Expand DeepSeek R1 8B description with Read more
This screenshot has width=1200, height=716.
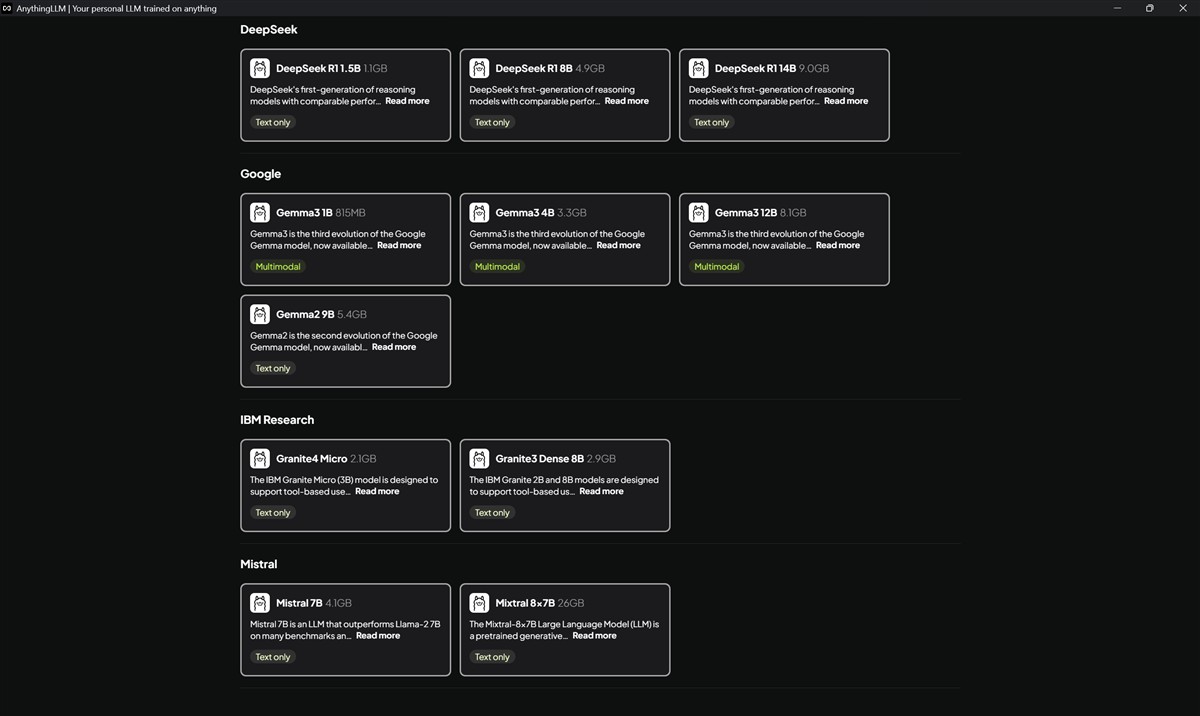(x=626, y=101)
